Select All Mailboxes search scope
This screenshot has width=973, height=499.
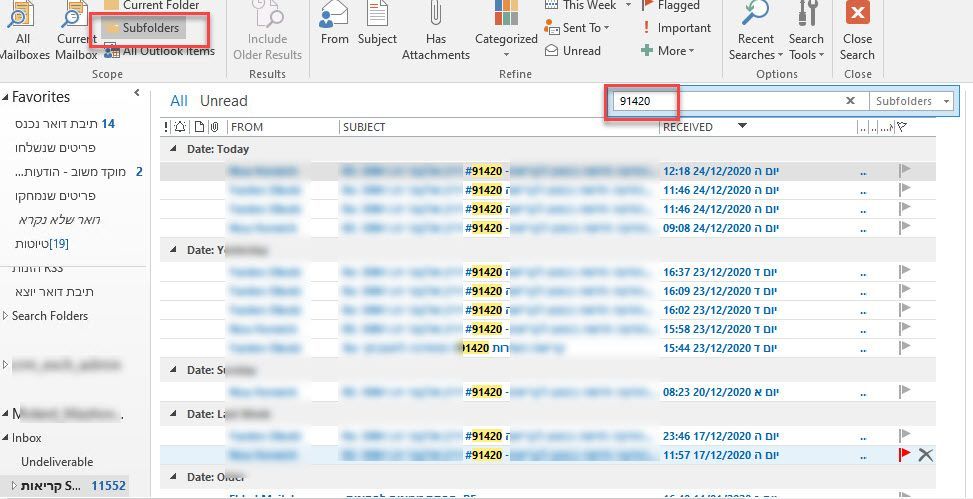pos(23,31)
